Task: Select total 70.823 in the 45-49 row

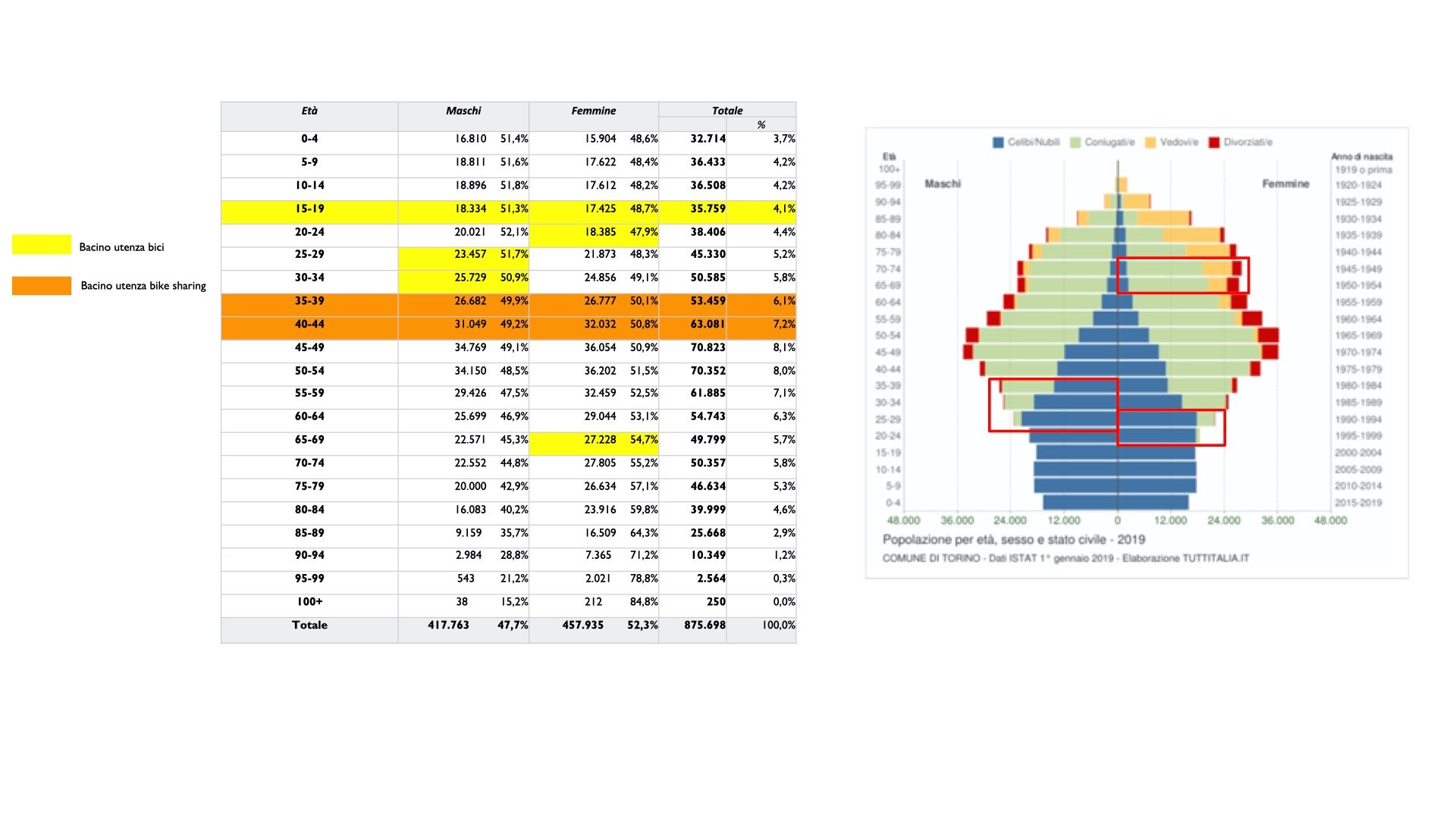Action: coord(708,347)
